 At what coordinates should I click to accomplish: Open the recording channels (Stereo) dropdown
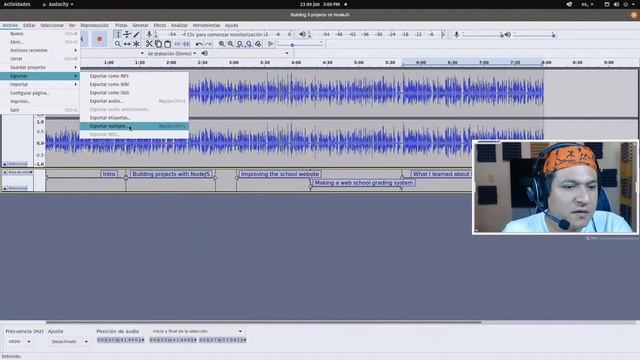(x=171, y=53)
